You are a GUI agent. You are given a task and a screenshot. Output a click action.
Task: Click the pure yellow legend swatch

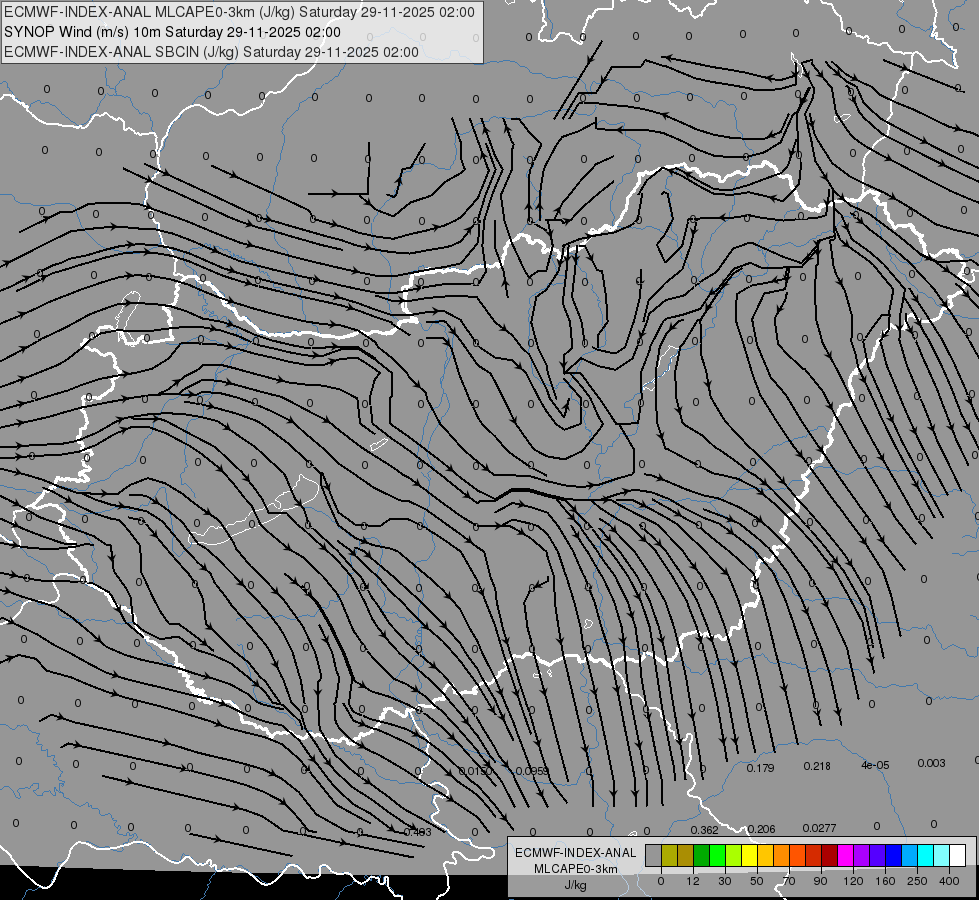[749, 855]
